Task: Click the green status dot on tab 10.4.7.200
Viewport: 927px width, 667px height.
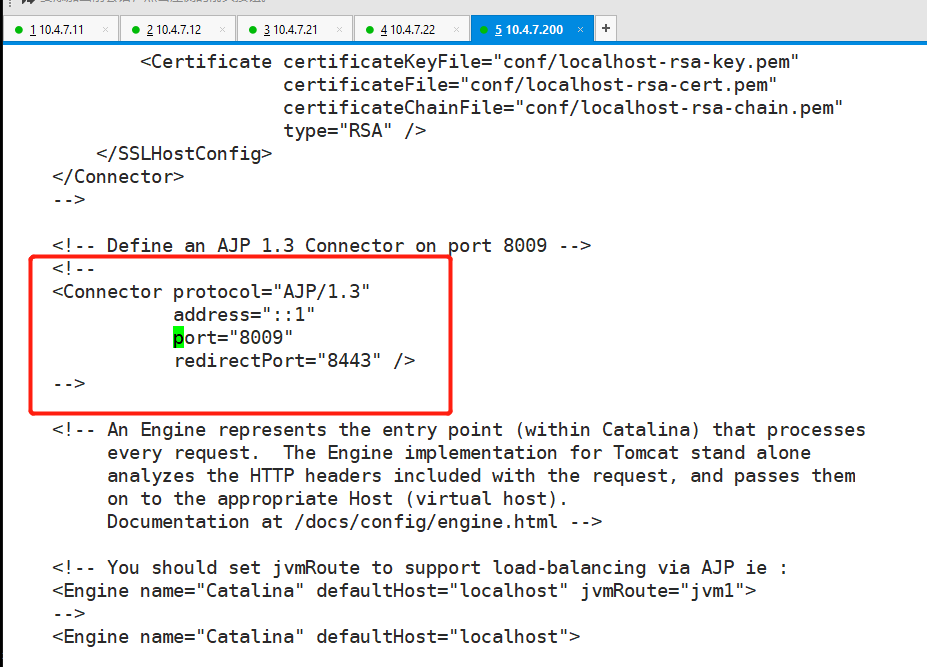Action: coord(484,30)
